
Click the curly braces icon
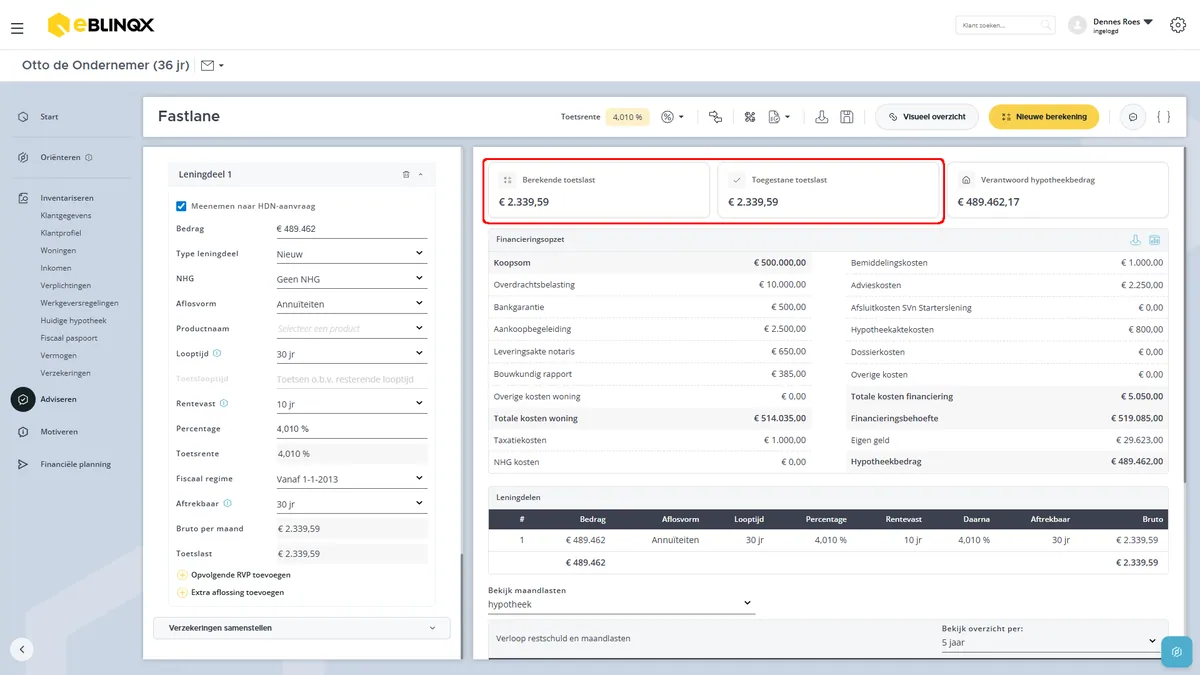(x=1163, y=117)
